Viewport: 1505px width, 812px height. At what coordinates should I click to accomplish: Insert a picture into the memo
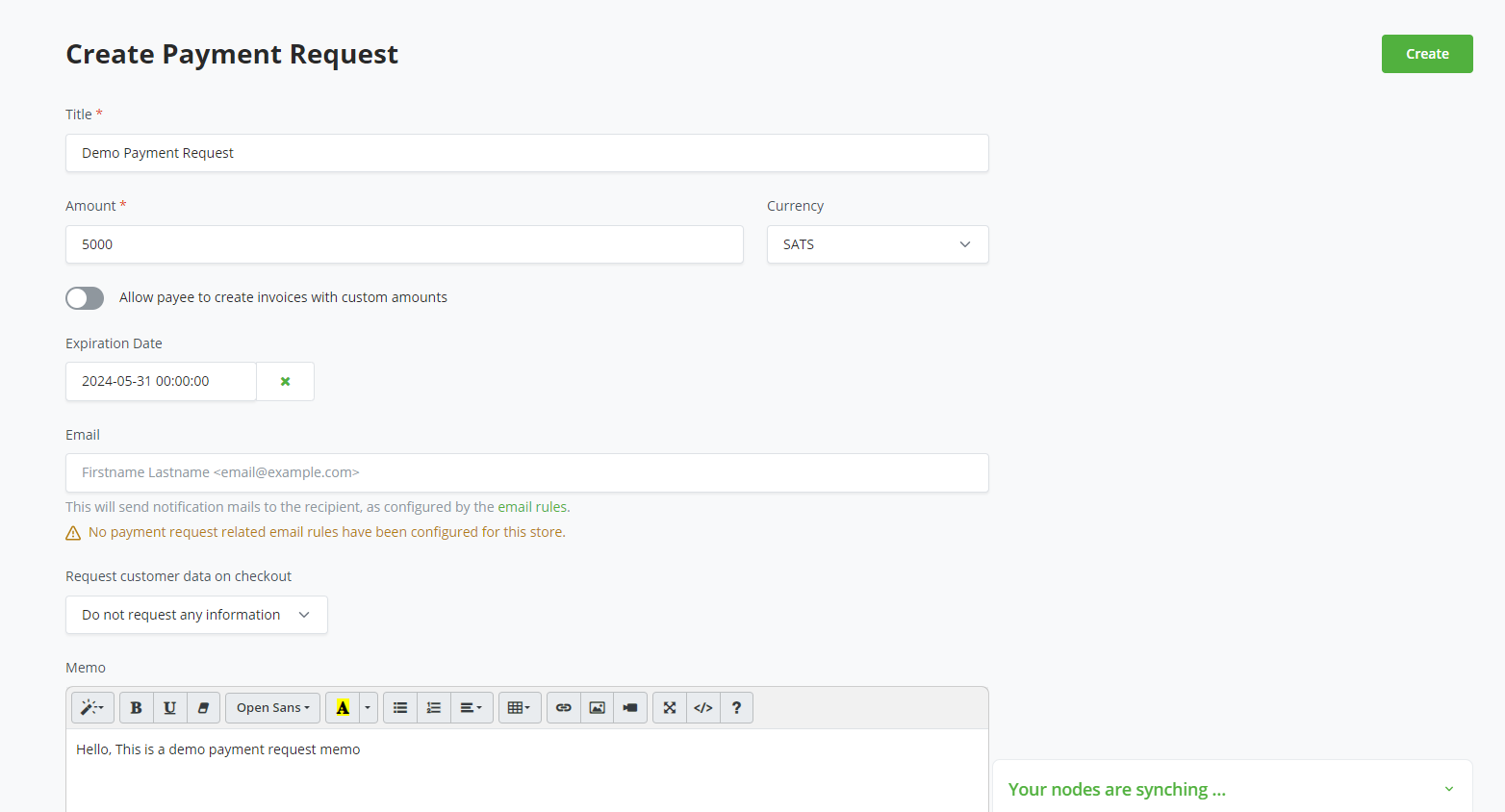597,707
